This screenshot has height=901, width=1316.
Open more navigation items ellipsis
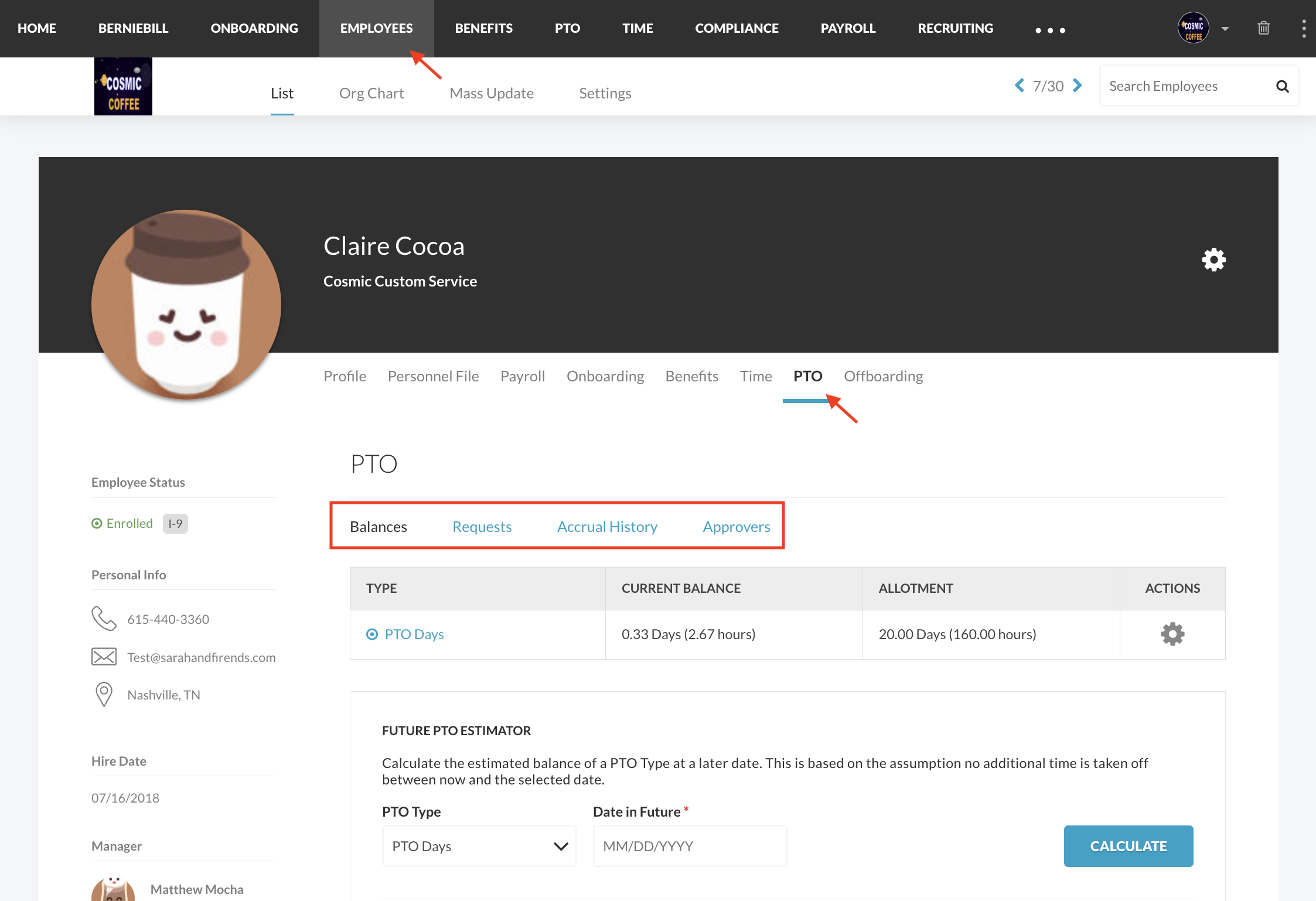coord(1050,30)
